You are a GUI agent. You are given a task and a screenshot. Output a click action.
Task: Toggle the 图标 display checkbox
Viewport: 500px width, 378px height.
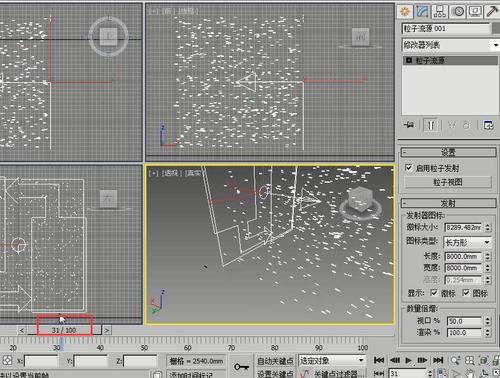(466, 293)
